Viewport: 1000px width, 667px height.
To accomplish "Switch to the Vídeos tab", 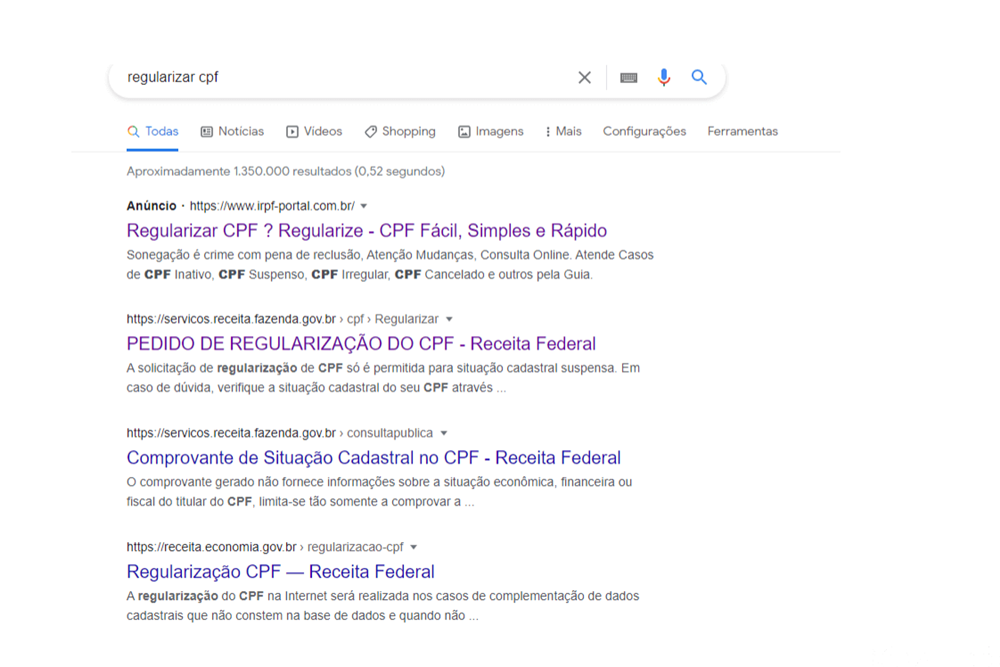I will (x=314, y=131).
